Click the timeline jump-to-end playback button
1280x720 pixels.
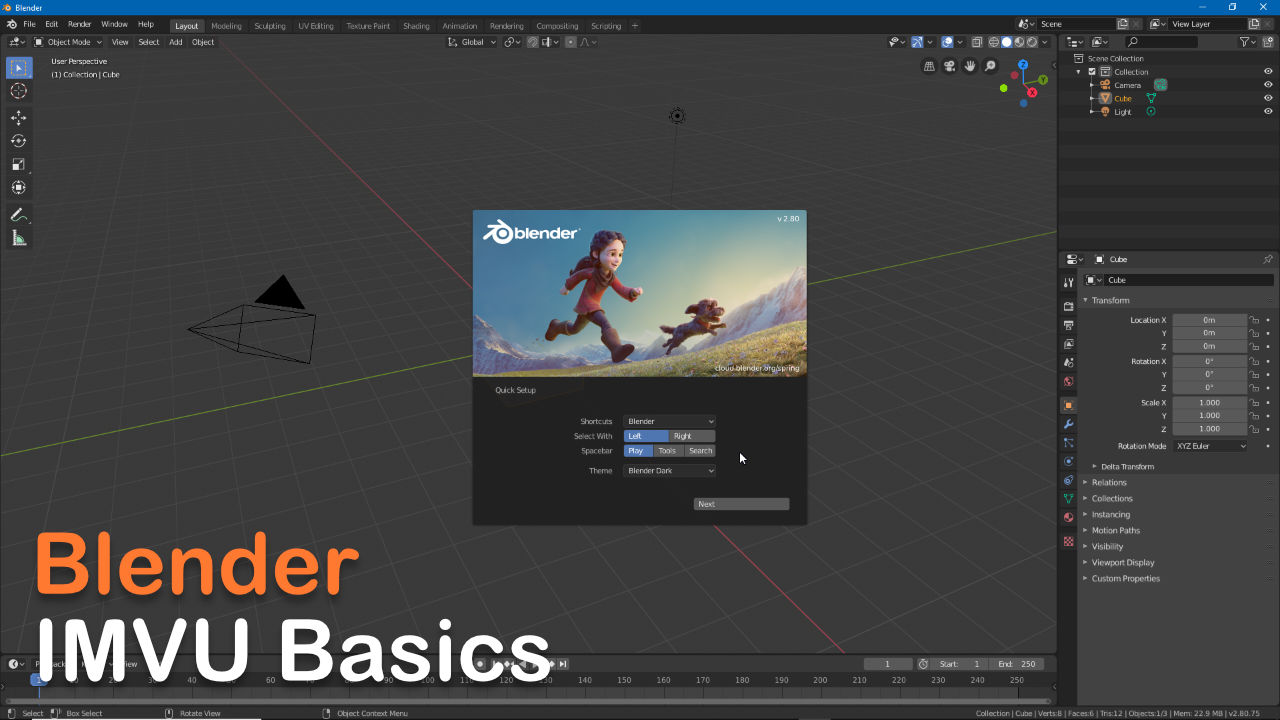pos(563,664)
